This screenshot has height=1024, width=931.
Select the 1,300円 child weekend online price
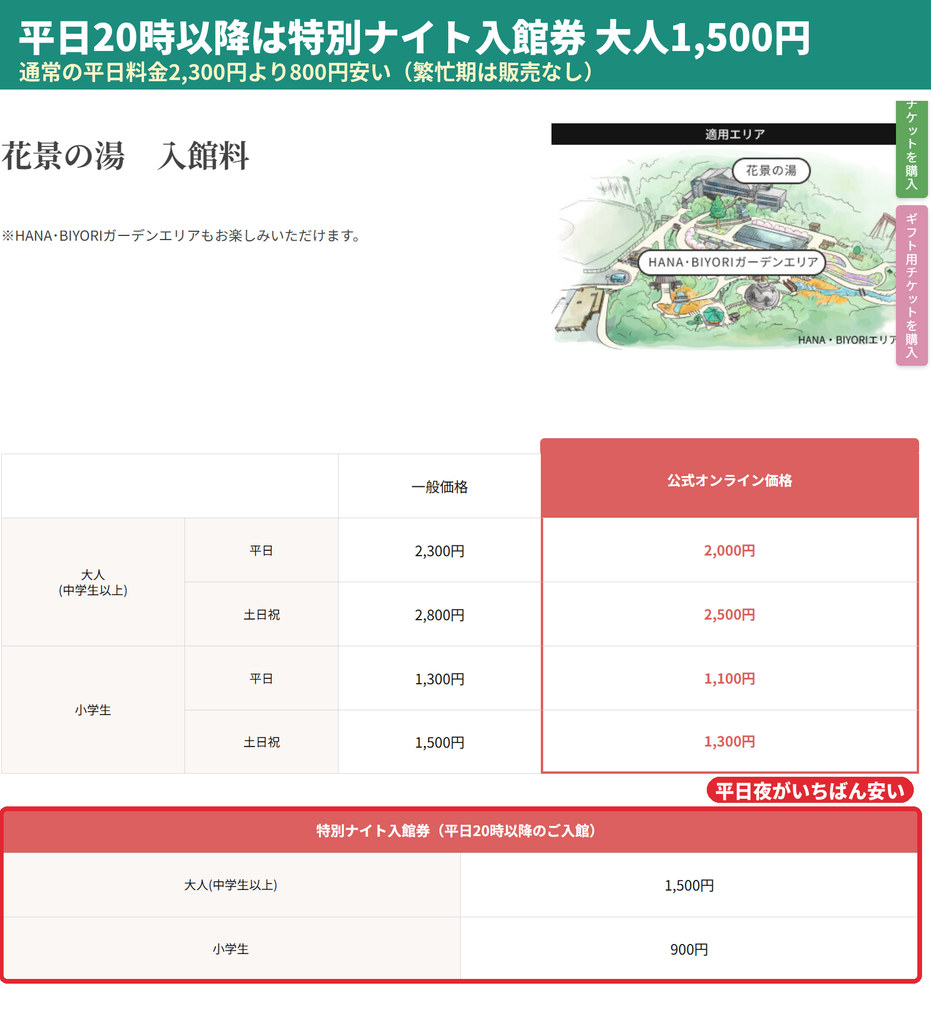coord(729,742)
